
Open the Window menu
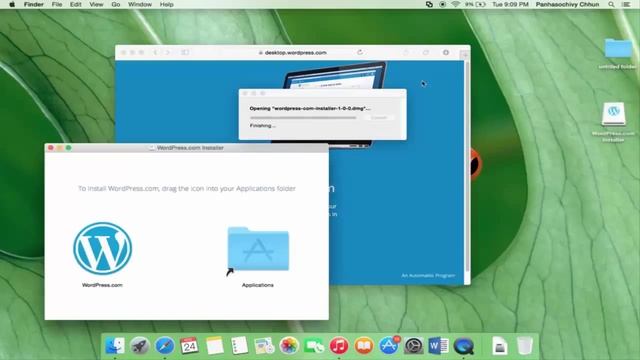click(140, 4)
